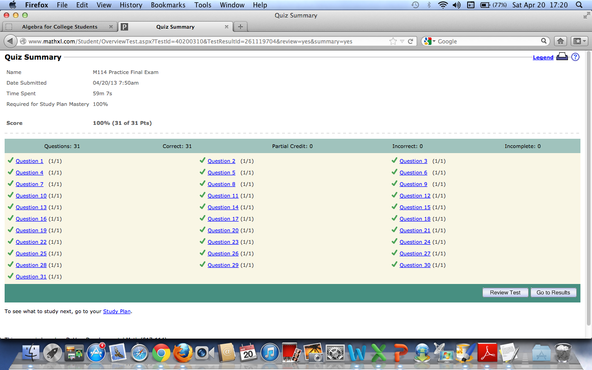Open the File menu
The image size is (592, 370).
click(62, 5)
